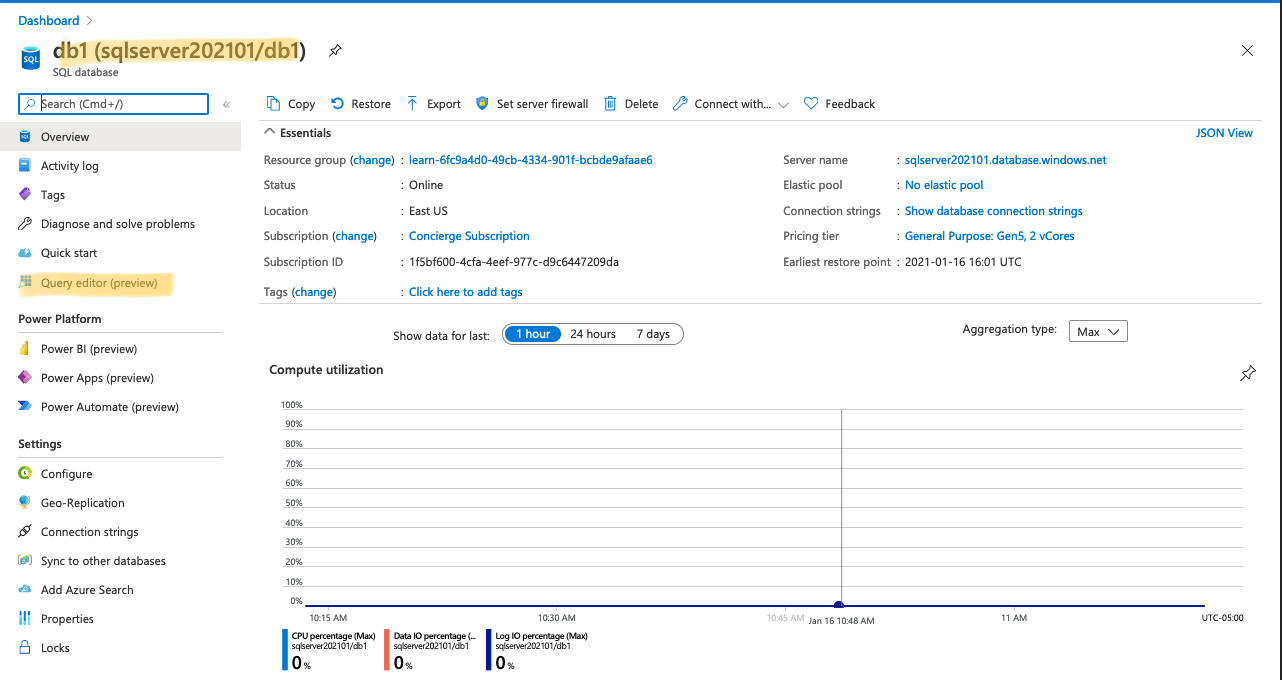Click the Overview sidebar icon
Screen dimensions: 1282x680
click(x=25, y=137)
